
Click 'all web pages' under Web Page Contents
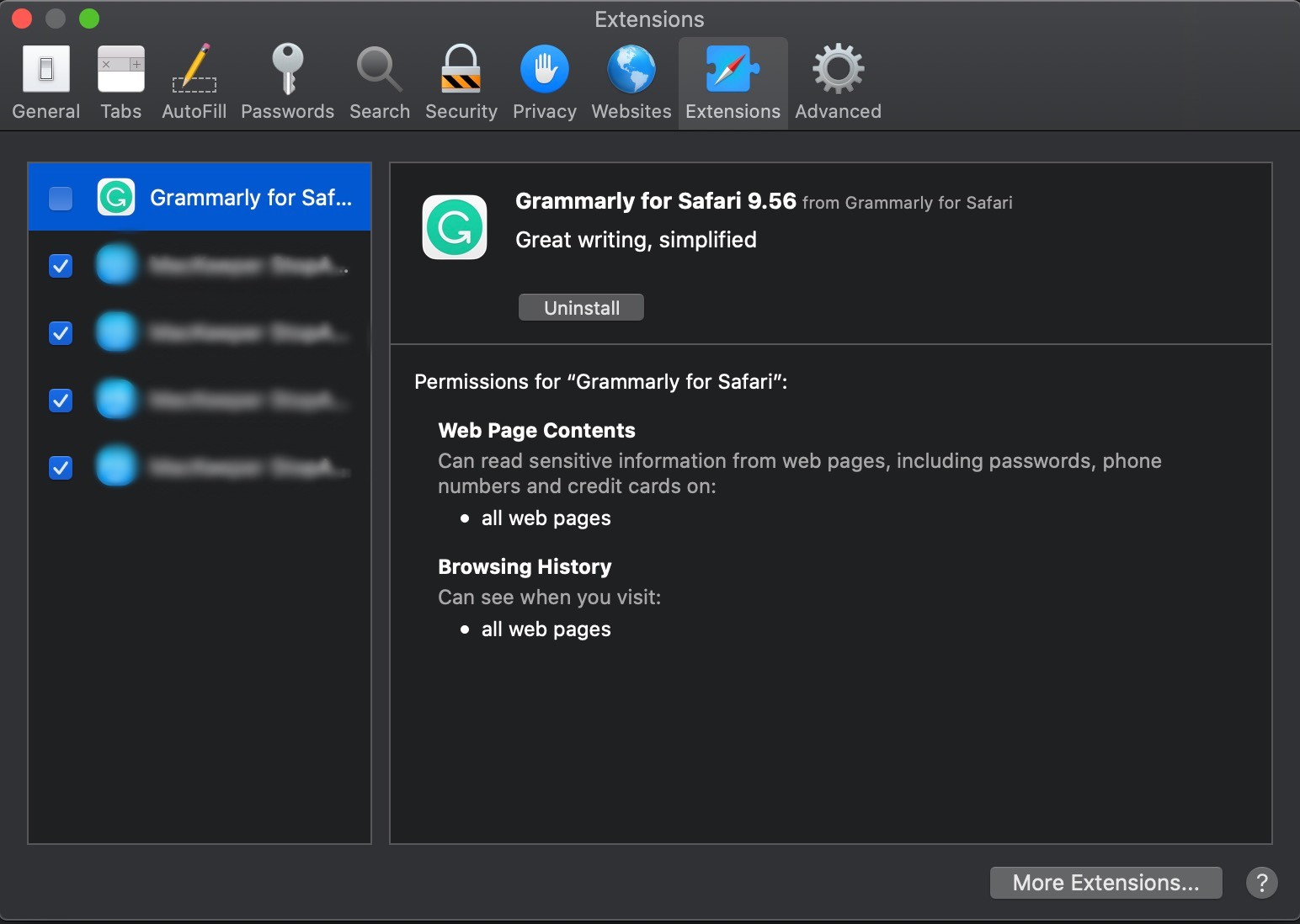pyautogui.click(x=546, y=518)
